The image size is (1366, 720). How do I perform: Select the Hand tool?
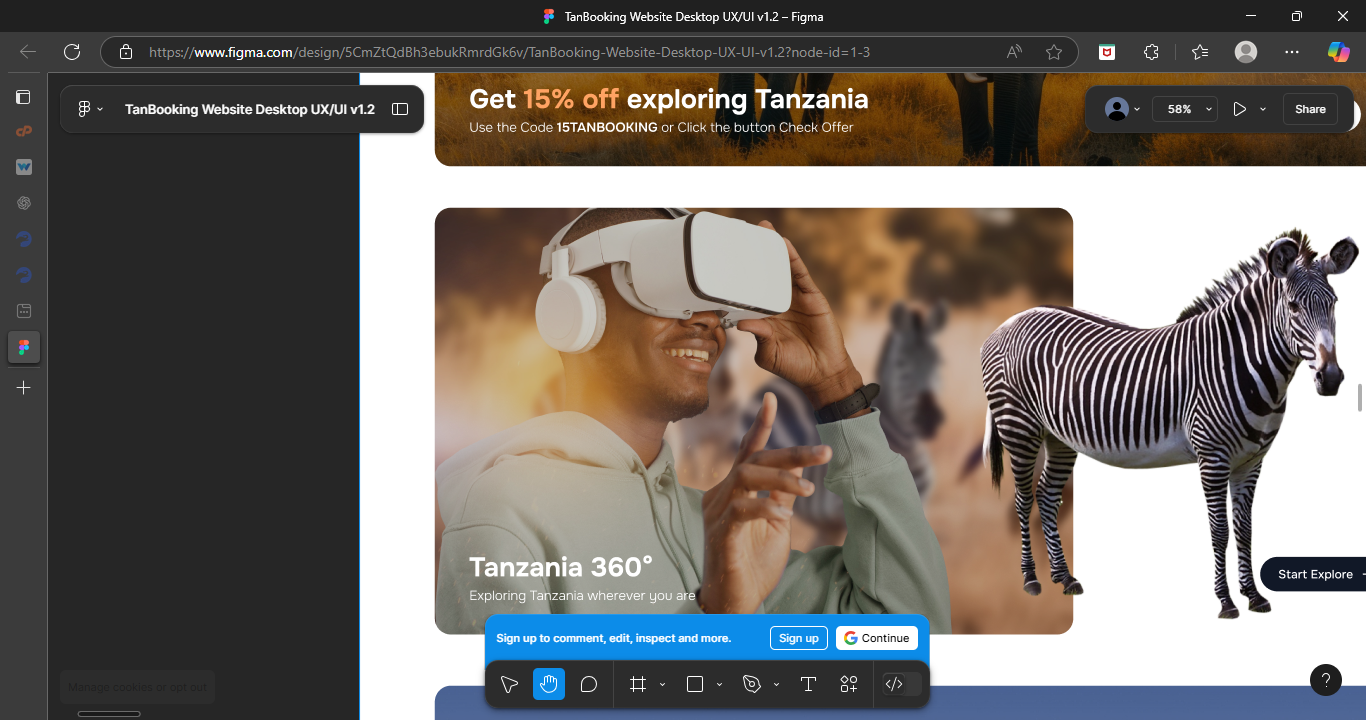549,684
